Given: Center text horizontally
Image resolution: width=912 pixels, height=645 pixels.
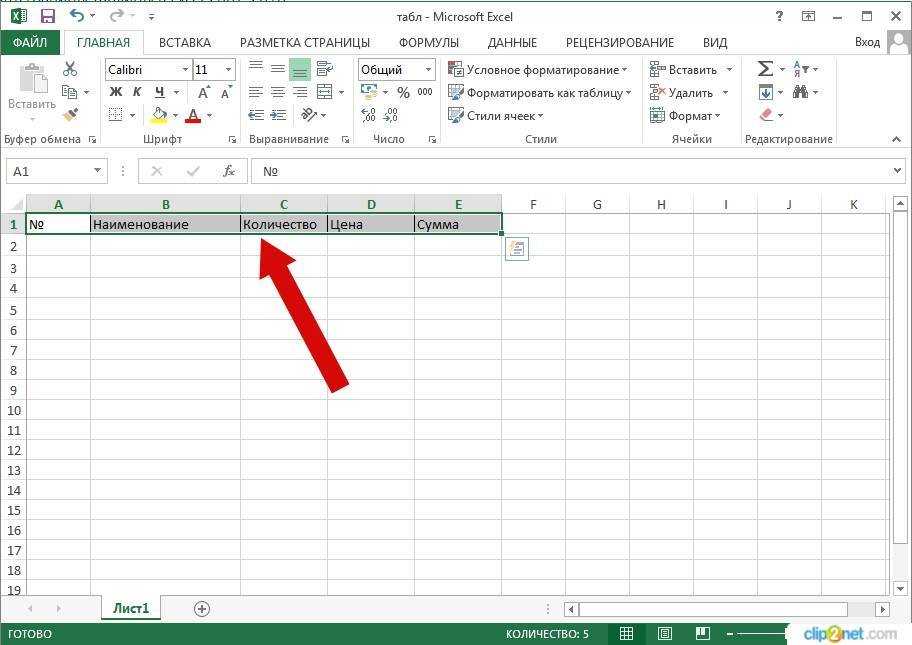Looking at the screenshot, I should click(277, 92).
